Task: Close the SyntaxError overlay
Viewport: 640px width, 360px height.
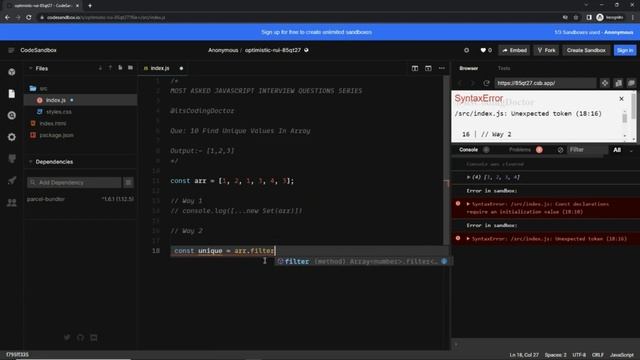Action: click(x=621, y=99)
